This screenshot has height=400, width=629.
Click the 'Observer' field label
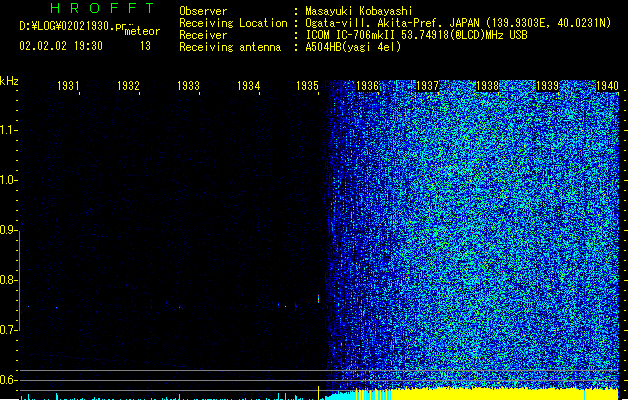tap(203, 11)
